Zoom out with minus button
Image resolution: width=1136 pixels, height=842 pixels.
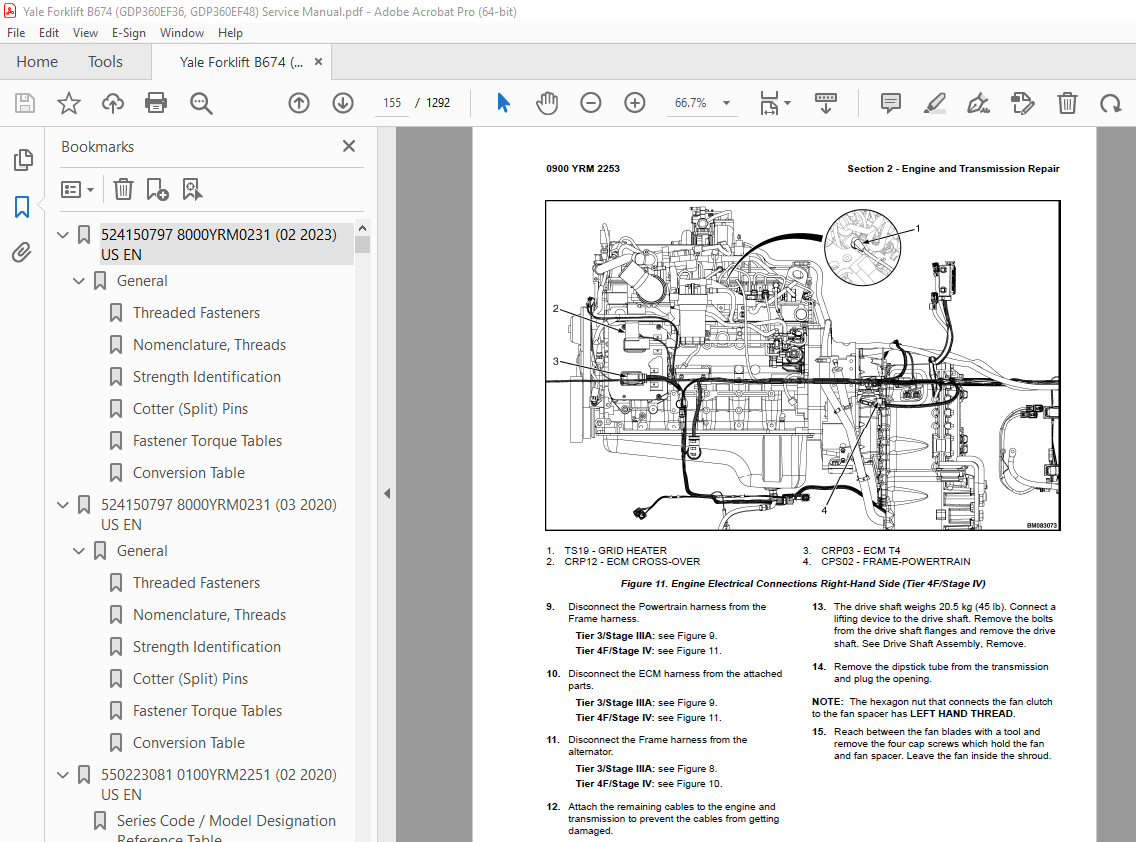point(590,103)
